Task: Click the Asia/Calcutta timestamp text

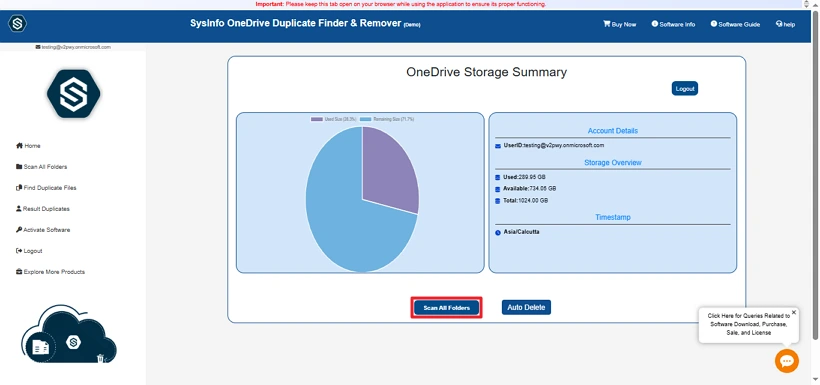Action: [521, 232]
